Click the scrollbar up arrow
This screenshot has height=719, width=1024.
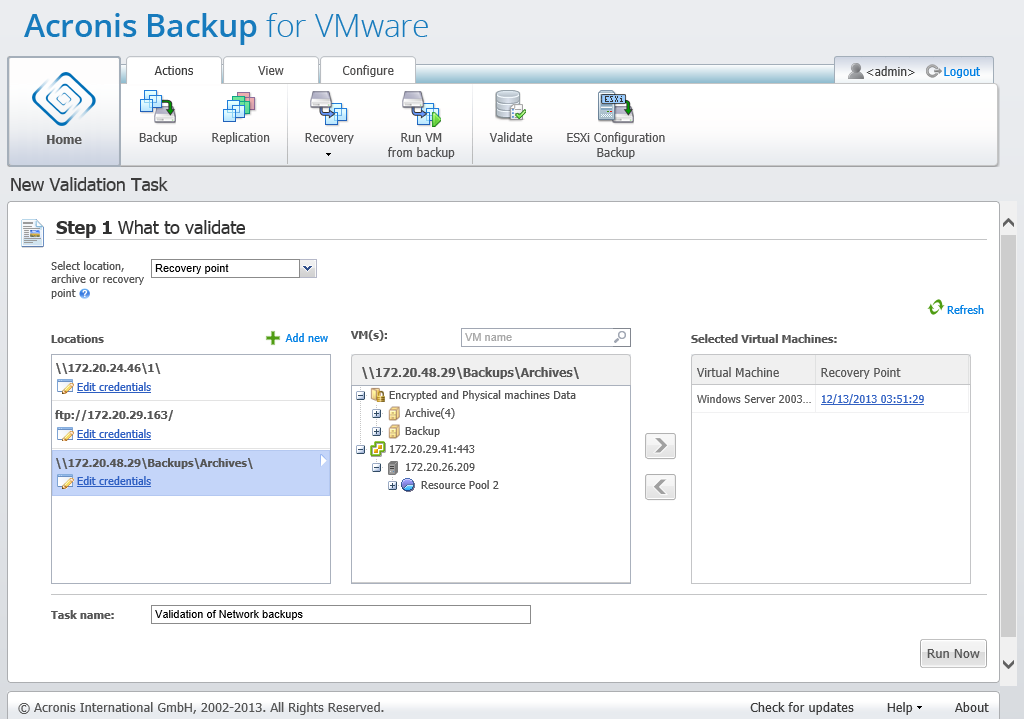(1008, 223)
